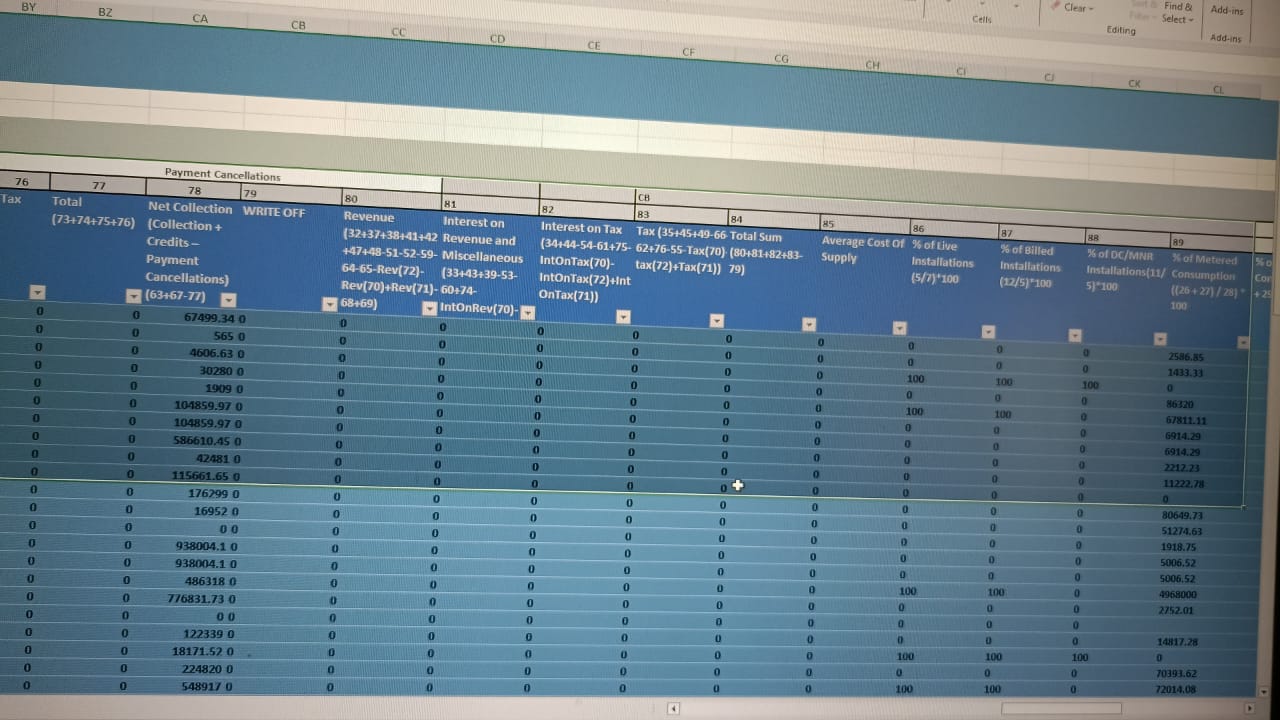
Task: Open Sort & Filter menu
Action: coord(1142,11)
